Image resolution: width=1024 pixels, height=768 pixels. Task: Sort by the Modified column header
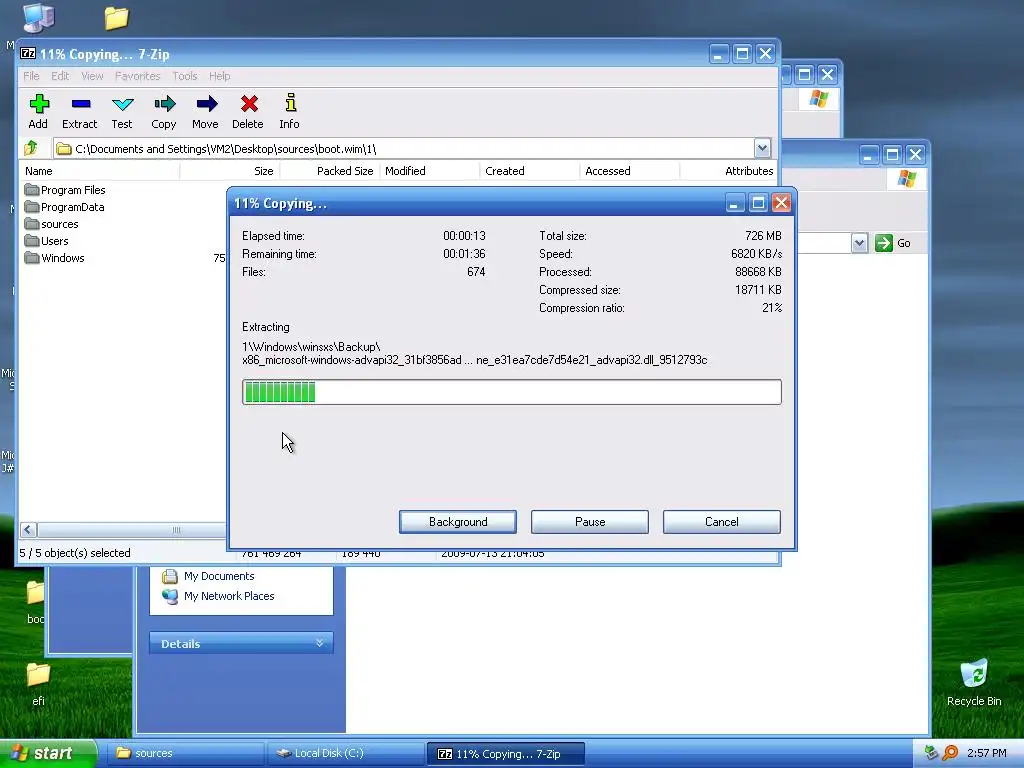coord(430,171)
